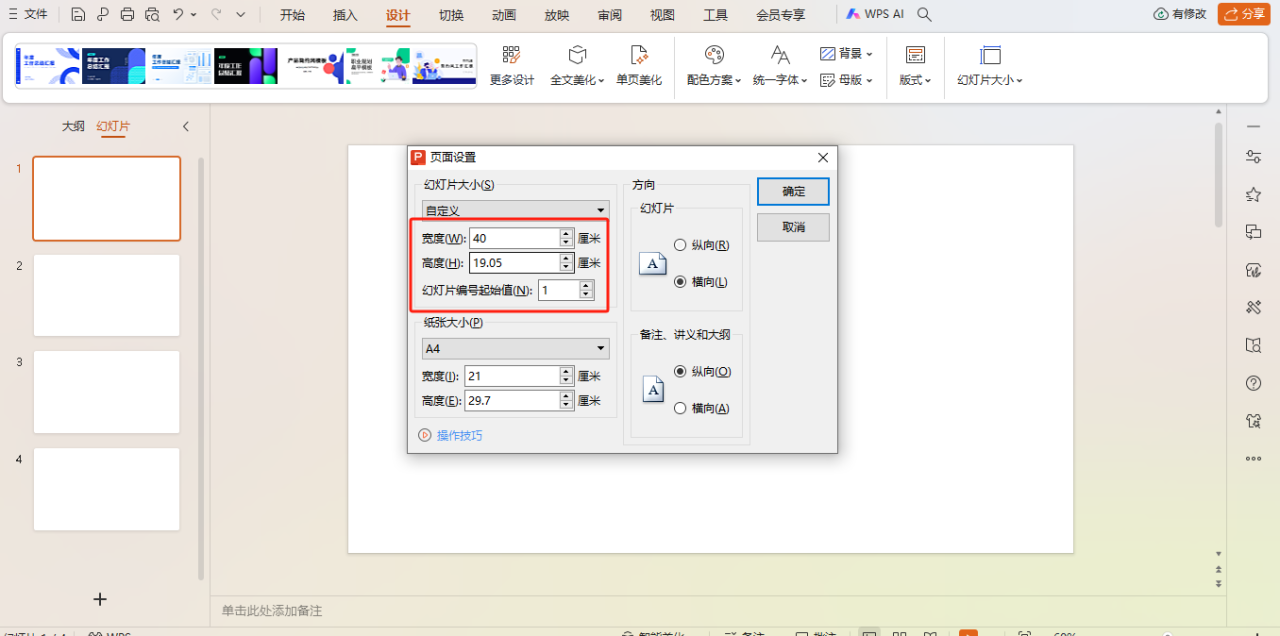Select 横向 orientation for notes and handouts

681,407
